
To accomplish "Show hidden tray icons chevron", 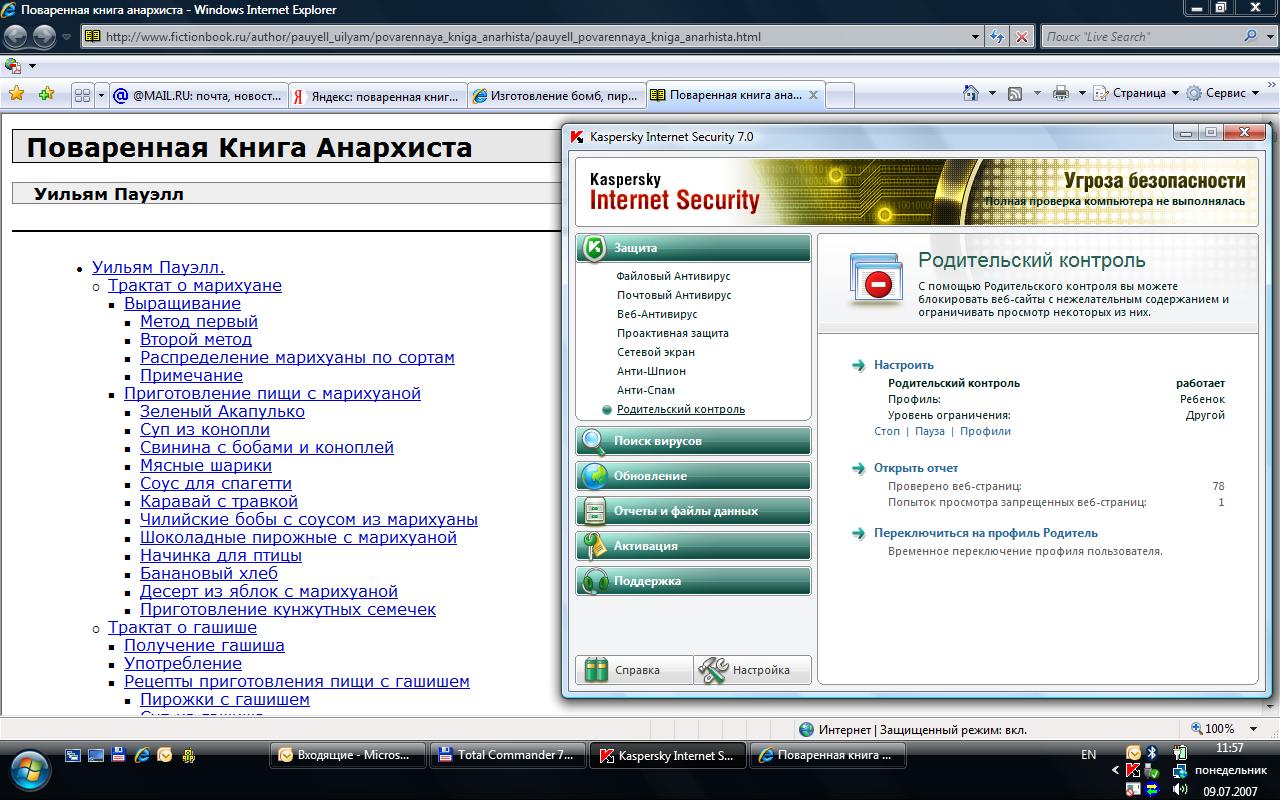I will [x=1116, y=771].
